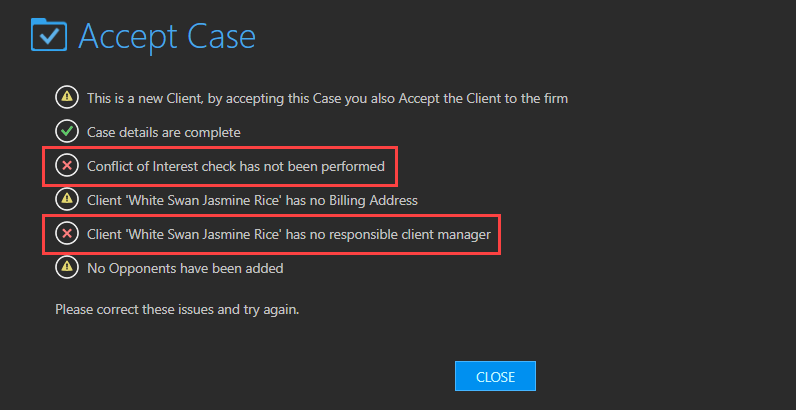The image size is (796, 410).
Task: Select 'Conflict of Interest check has not been performed' message
Action: click(236, 166)
